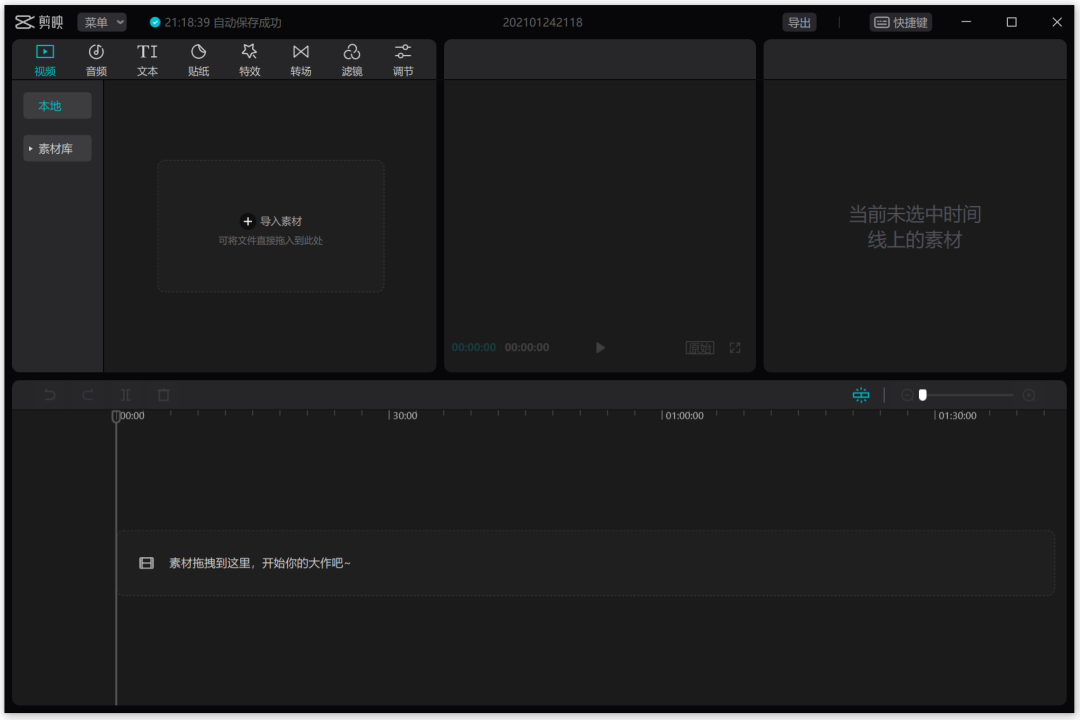Open the 转场 (Transition) panel
The width and height of the screenshot is (1080, 720).
click(x=301, y=59)
